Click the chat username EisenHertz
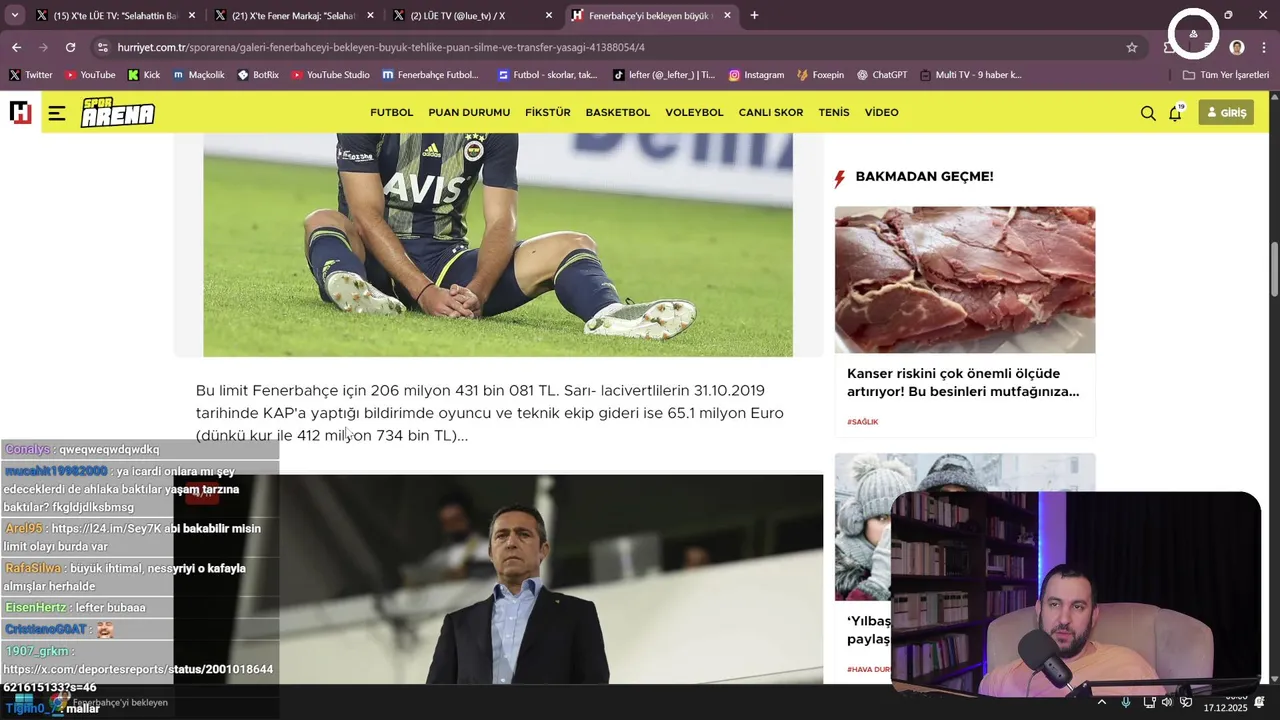Image resolution: width=1280 pixels, height=720 pixels. click(x=36, y=608)
